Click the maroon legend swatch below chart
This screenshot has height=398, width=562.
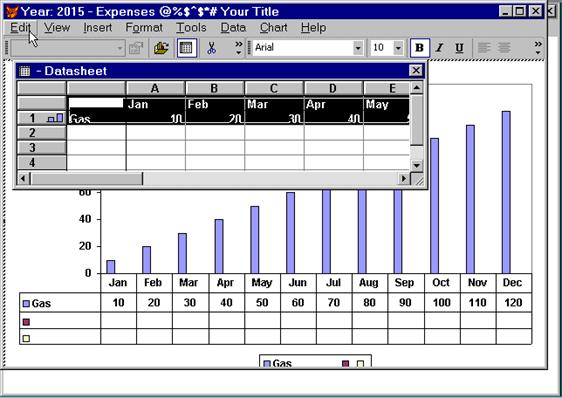(x=346, y=364)
